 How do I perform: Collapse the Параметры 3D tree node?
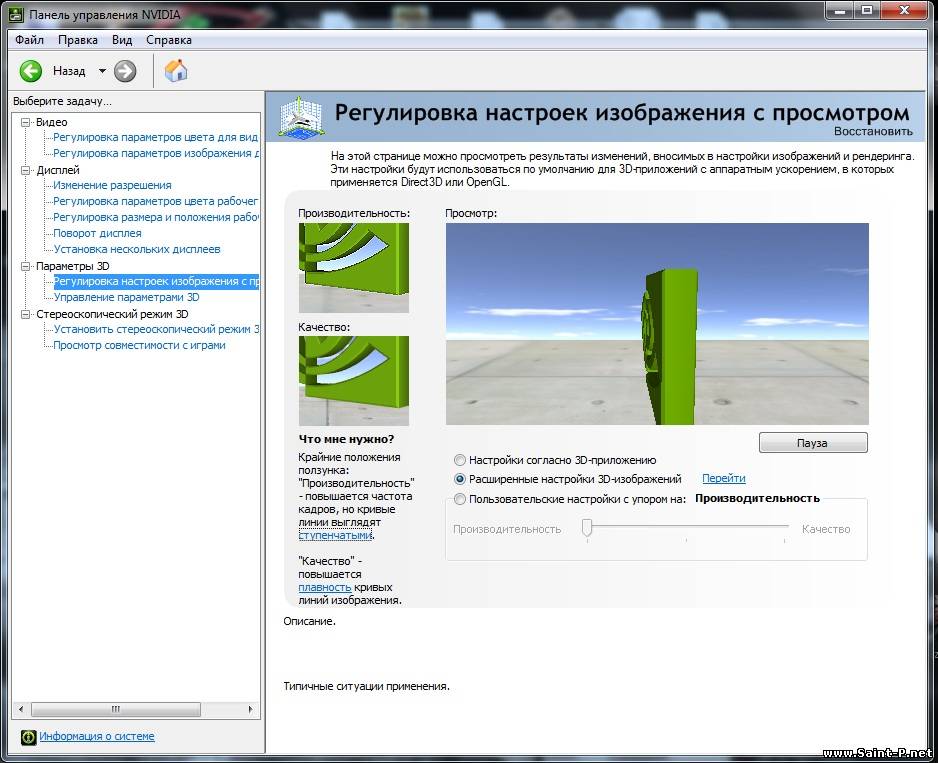tap(26, 266)
